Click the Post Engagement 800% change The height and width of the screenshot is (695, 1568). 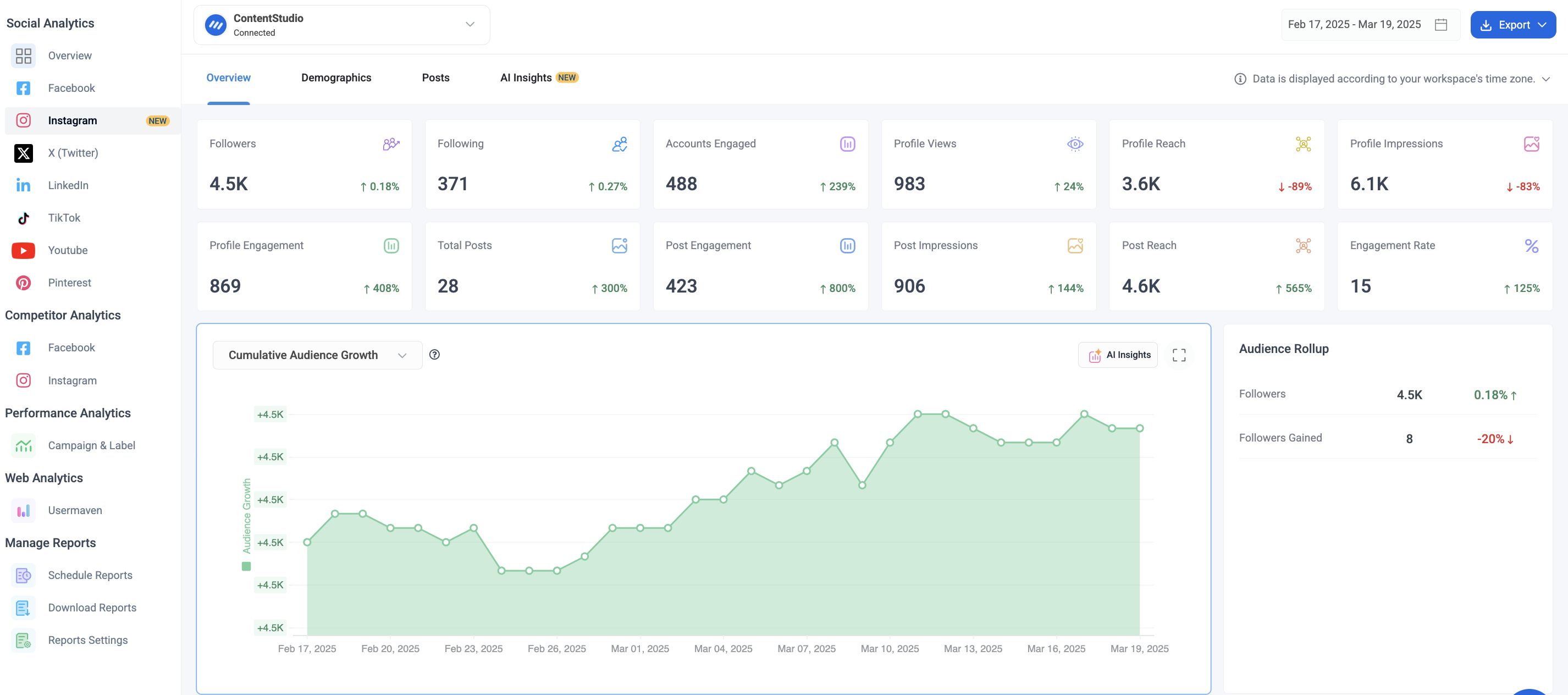[x=837, y=289]
